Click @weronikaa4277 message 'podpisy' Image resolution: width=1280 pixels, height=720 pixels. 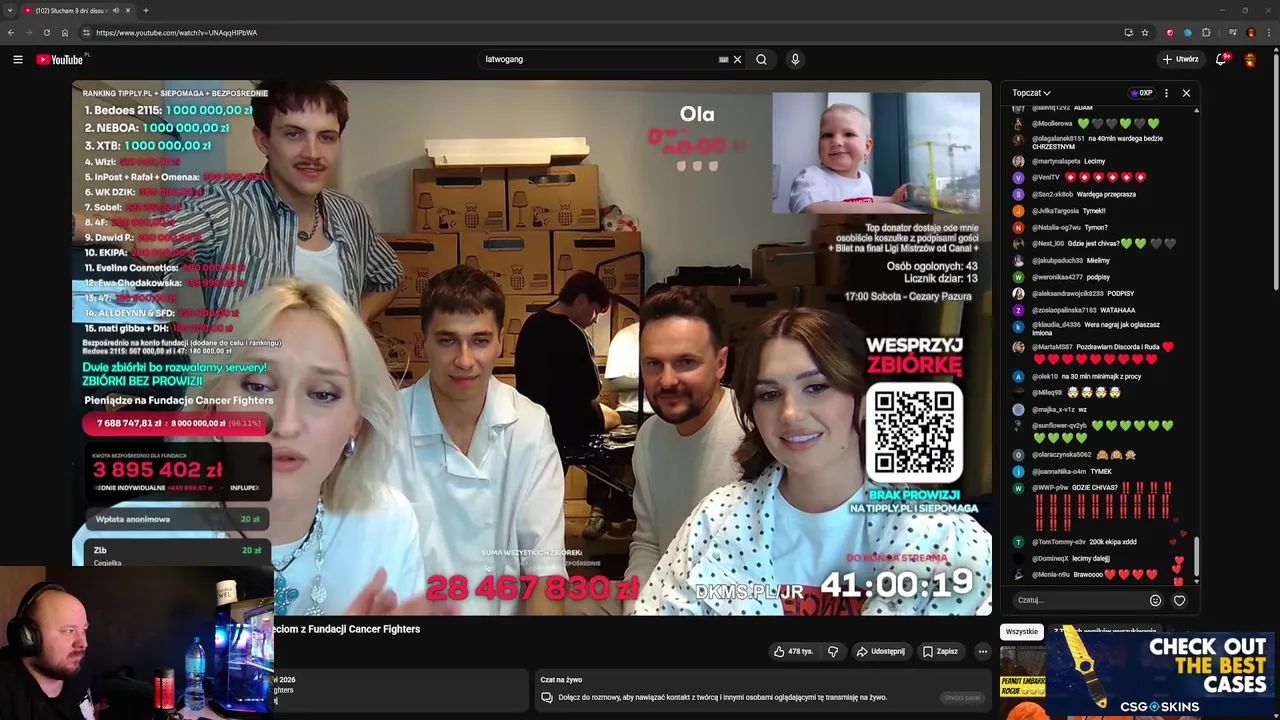point(1098,277)
